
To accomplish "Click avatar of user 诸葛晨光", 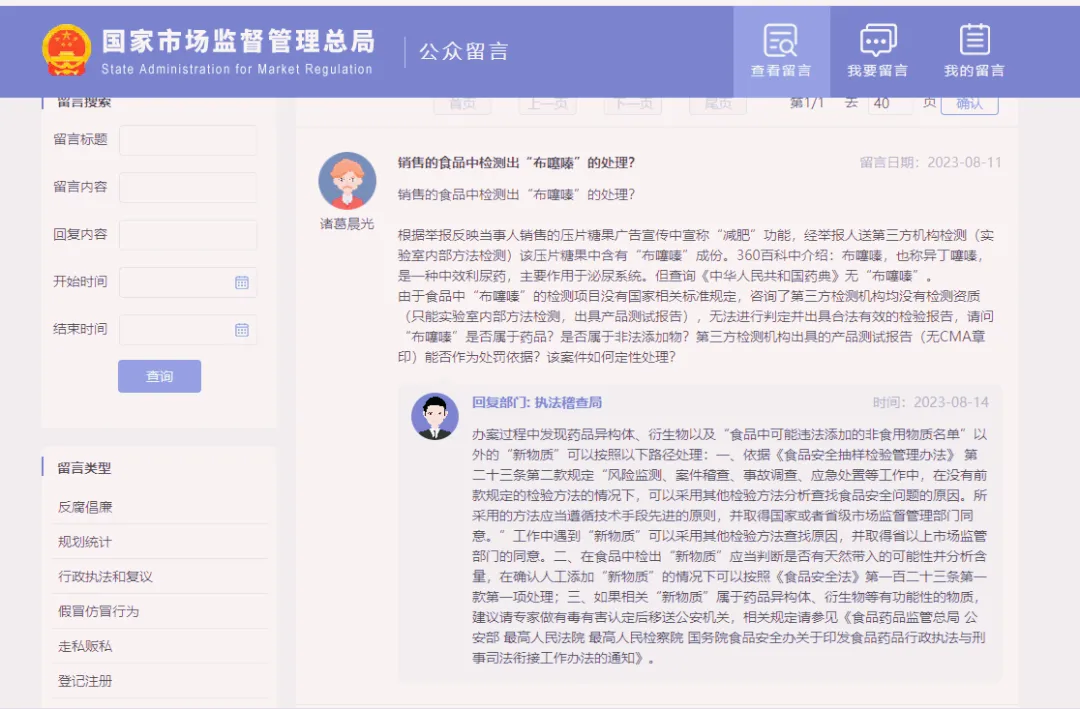I will [347, 181].
